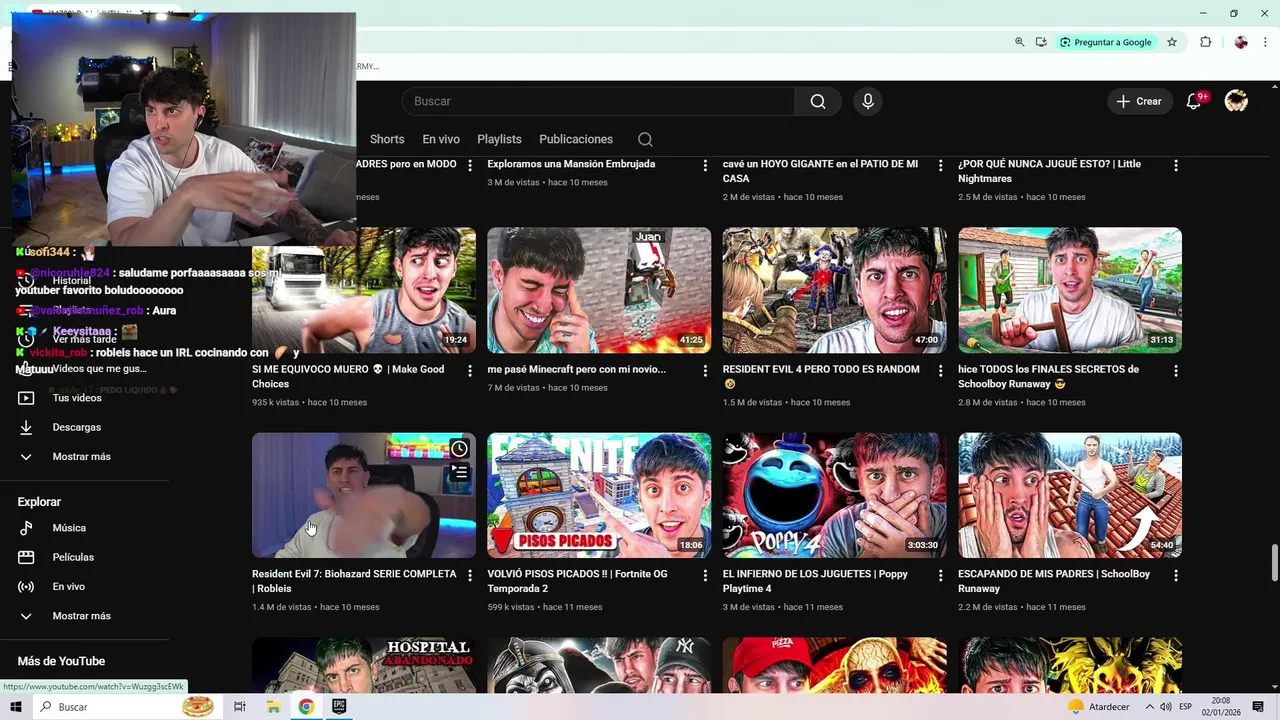
Task: Open YouTube notifications bell
Action: pyautogui.click(x=1194, y=101)
